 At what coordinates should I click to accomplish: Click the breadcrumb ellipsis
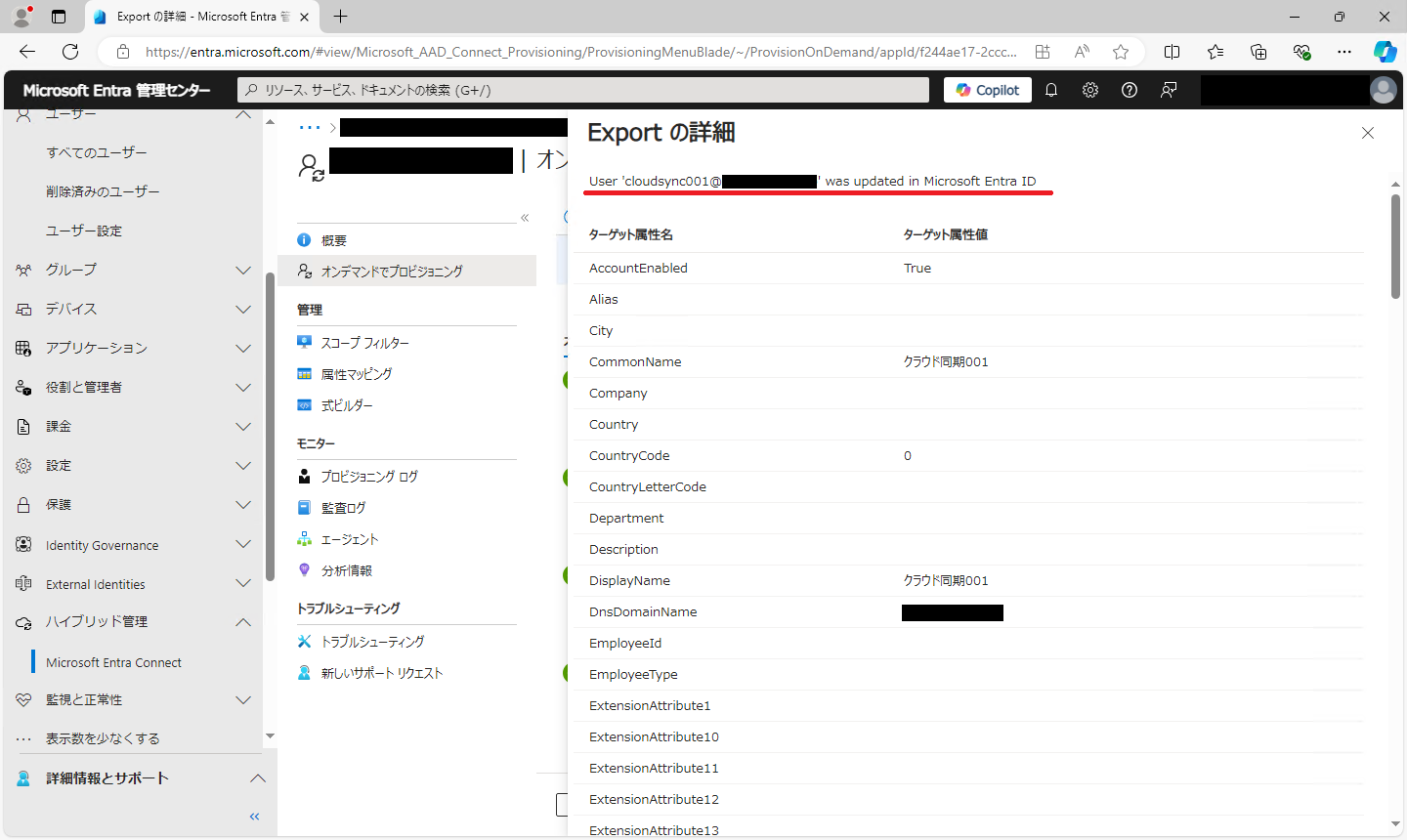310,127
